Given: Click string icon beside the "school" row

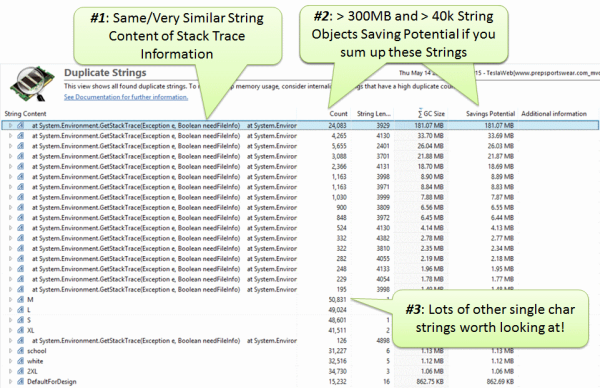Looking at the screenshot, I should [x=21, y=351].
